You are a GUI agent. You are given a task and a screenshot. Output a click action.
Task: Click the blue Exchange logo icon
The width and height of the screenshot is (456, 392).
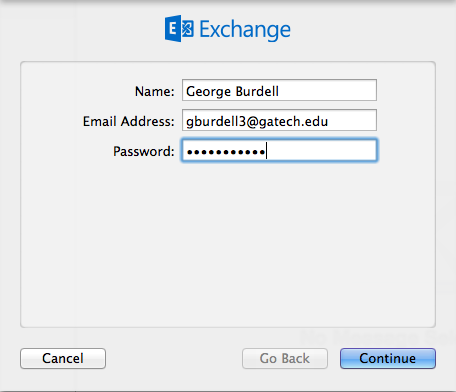[179, 28]
